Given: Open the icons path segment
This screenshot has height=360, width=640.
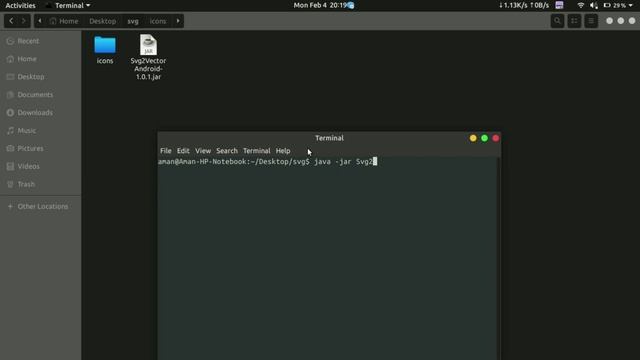Looking at the screenshot, I should (158, 21).
